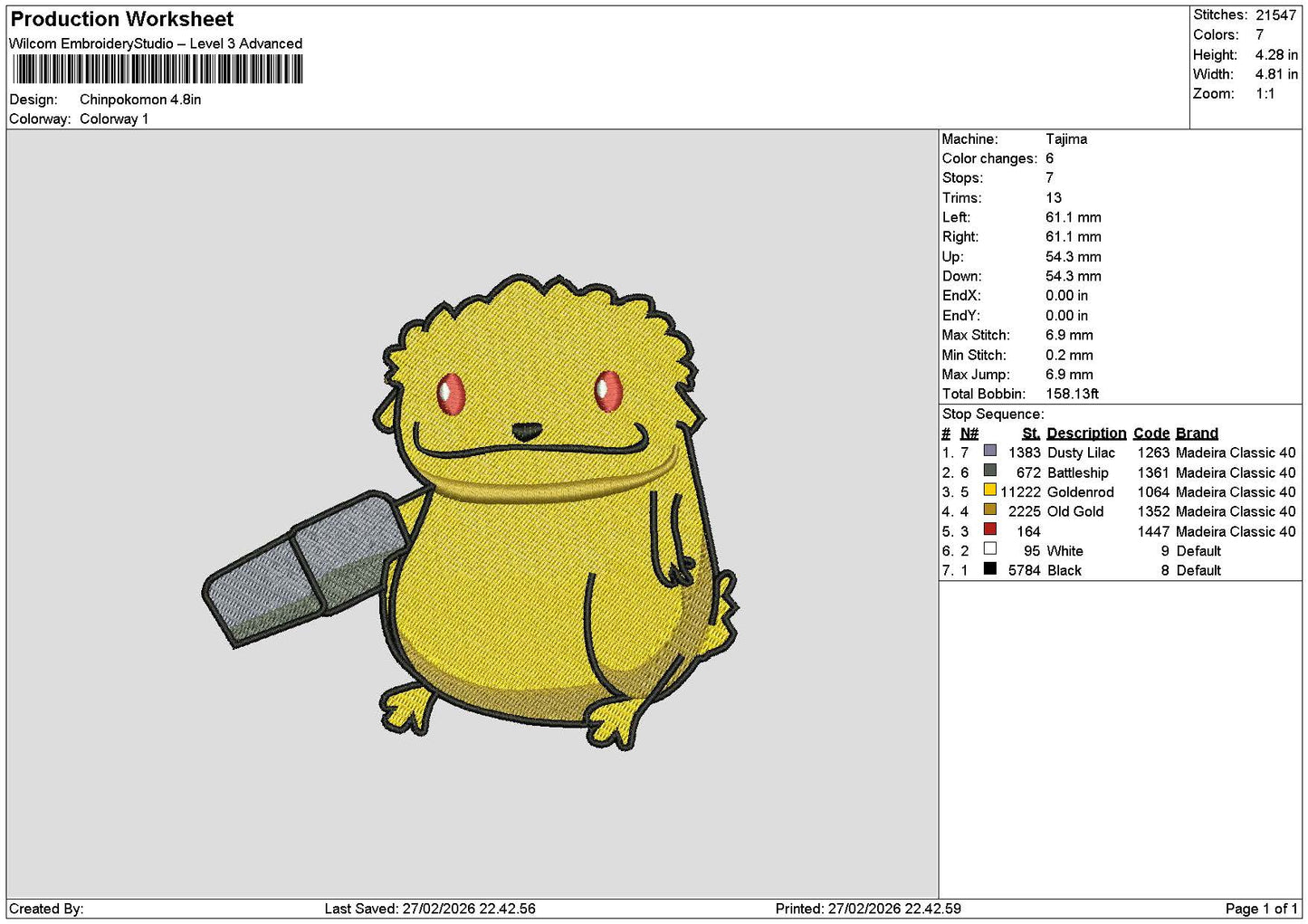This screenshot has height=924, width=1308.
Task: Click the 'N#' column header
Action: pos(969,433)
